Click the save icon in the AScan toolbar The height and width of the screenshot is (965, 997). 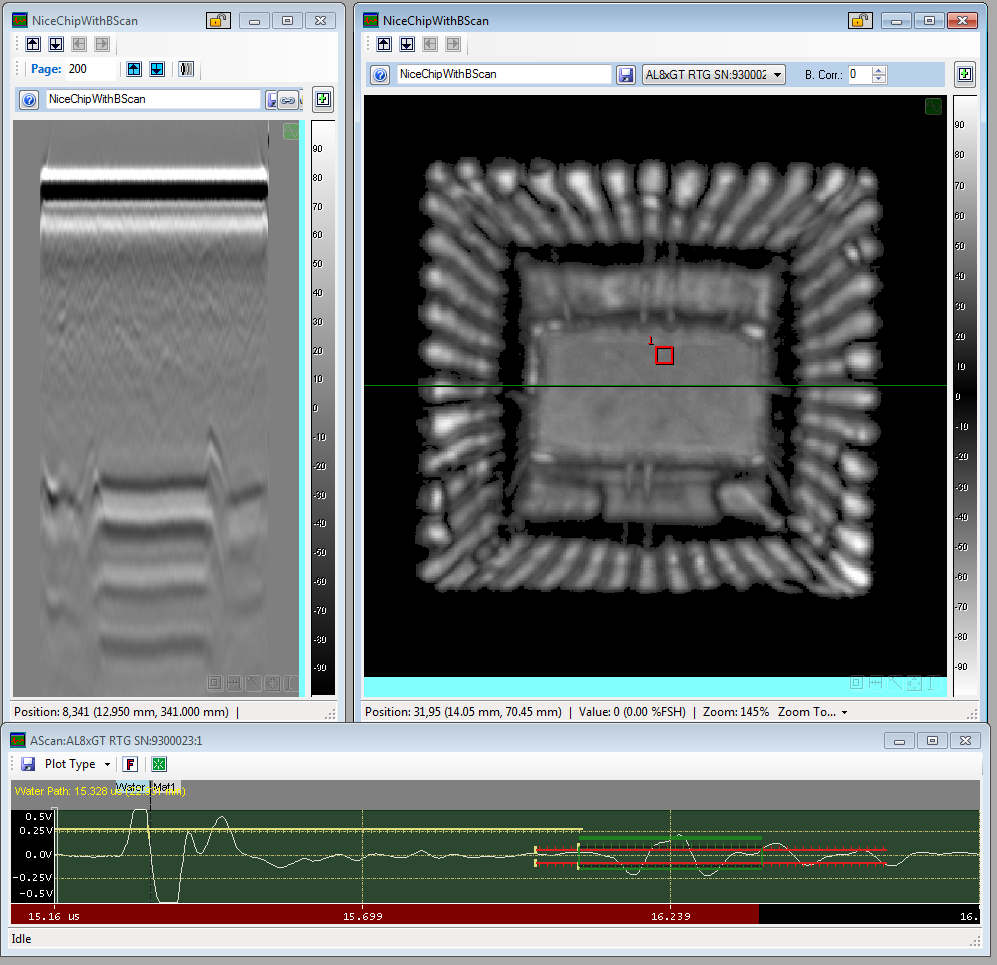(28, 764)
